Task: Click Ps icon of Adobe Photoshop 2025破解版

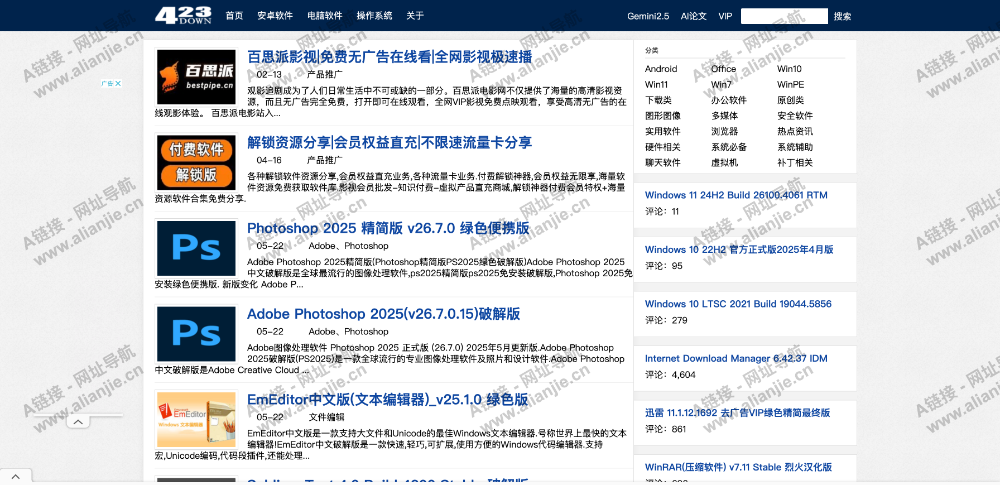Action: [196, 334]
